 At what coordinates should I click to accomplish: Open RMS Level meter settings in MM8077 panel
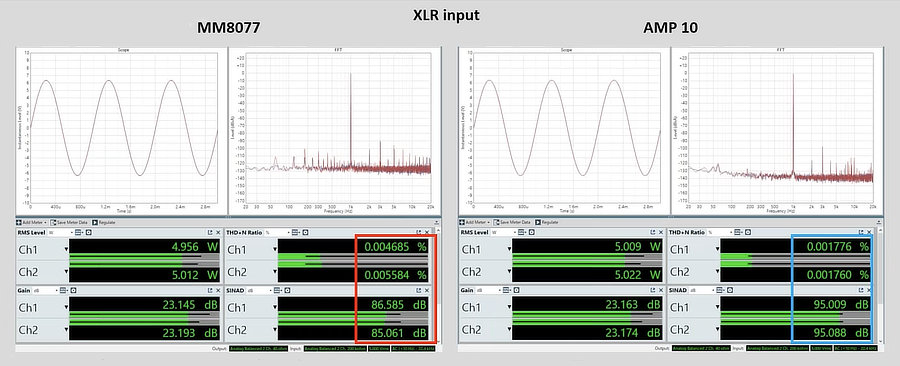tap(78, 232)
